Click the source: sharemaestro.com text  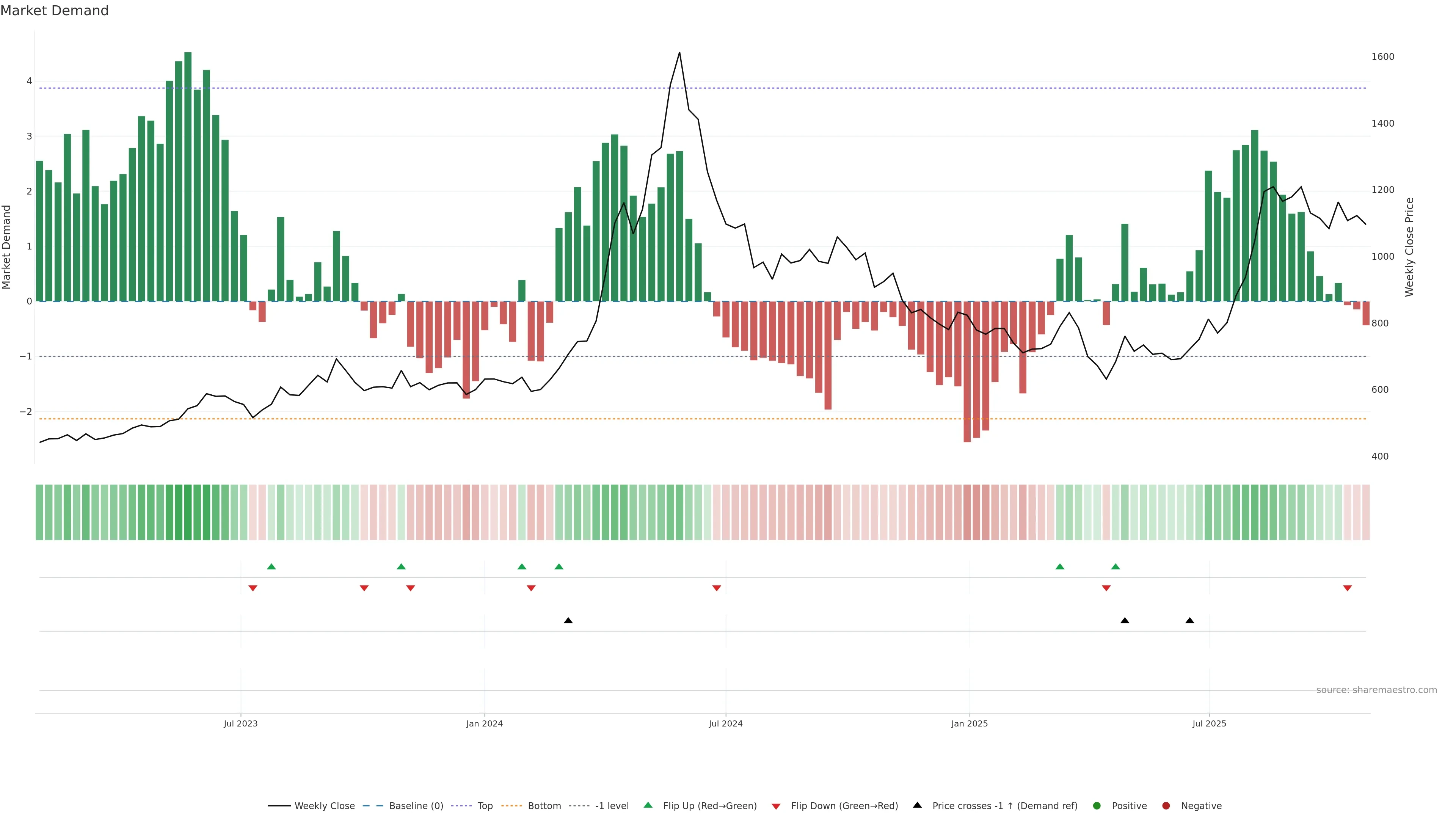[x=1376, y=690]
